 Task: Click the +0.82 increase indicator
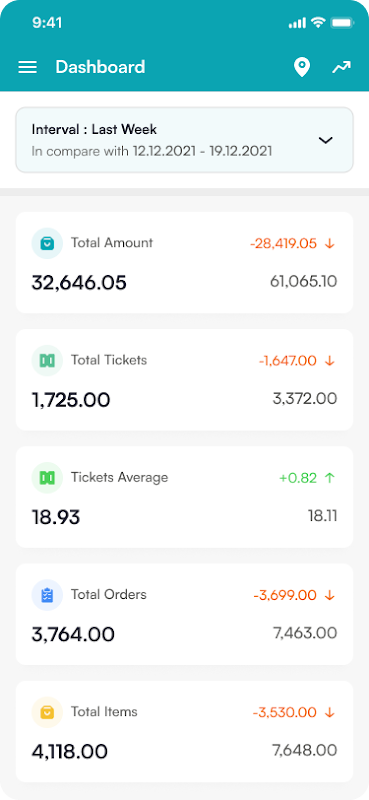pos(307,478)
